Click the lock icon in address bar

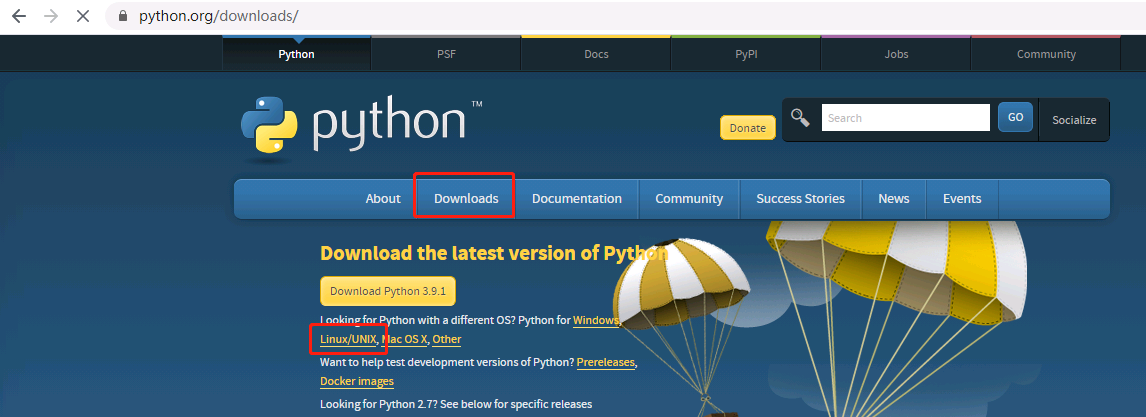[123, 16]
